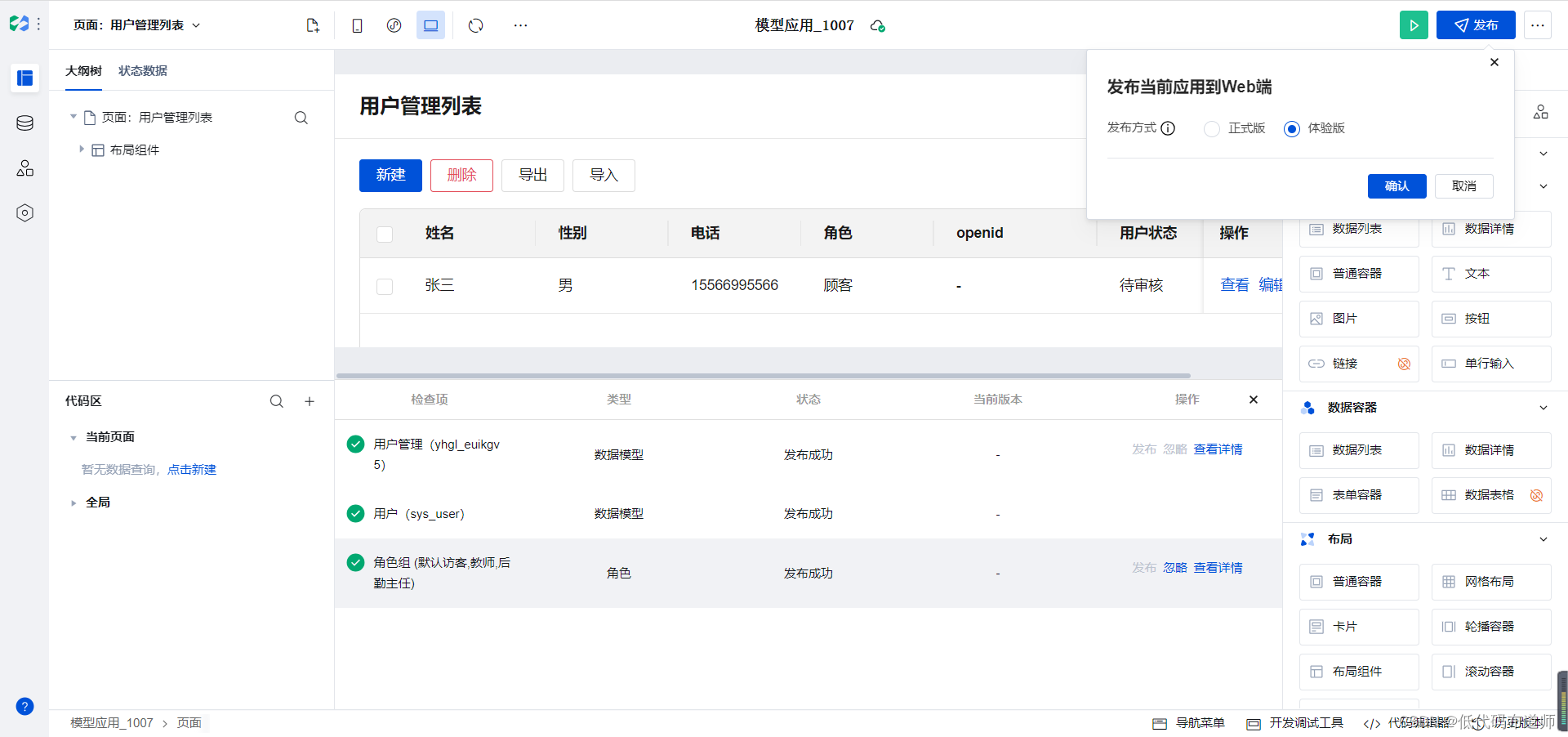The height and width of the screenshot is (737, 1568).
Task: Insert the 单行输入 input component
Action: click(x=1491, y=364)
